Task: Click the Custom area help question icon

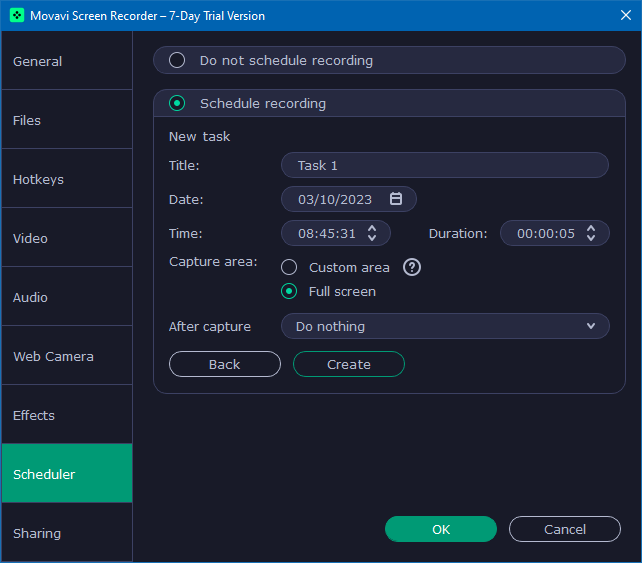Action: (x=412, y=267)
